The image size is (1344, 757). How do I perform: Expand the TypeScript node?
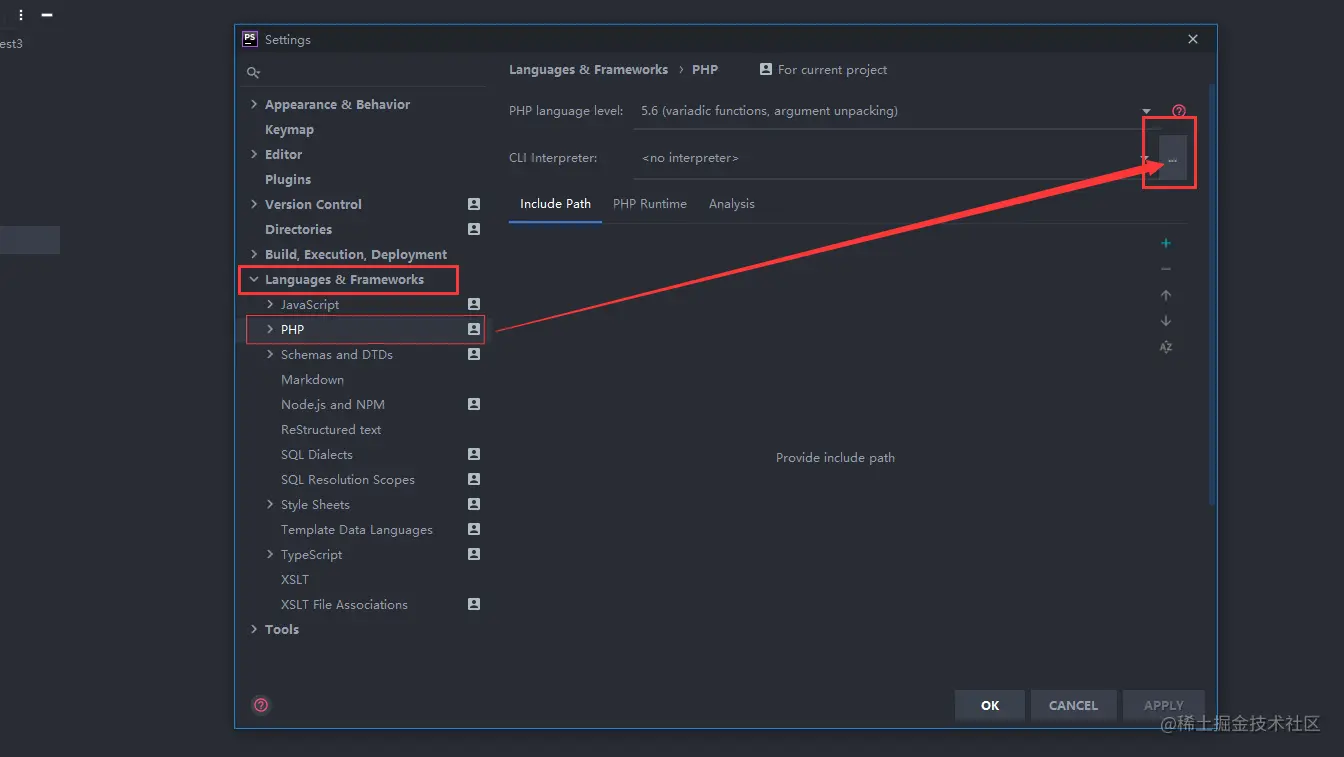tap(270, 554)
